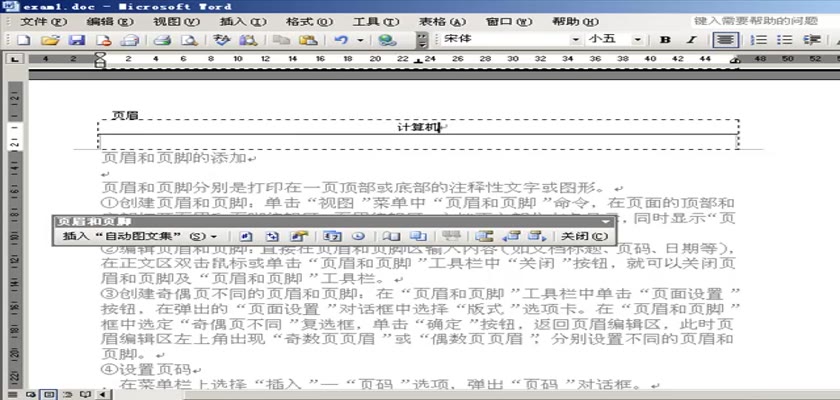Switch to Web Layout view icon
The height and width of the screenshot is (400, 840).
31,395
